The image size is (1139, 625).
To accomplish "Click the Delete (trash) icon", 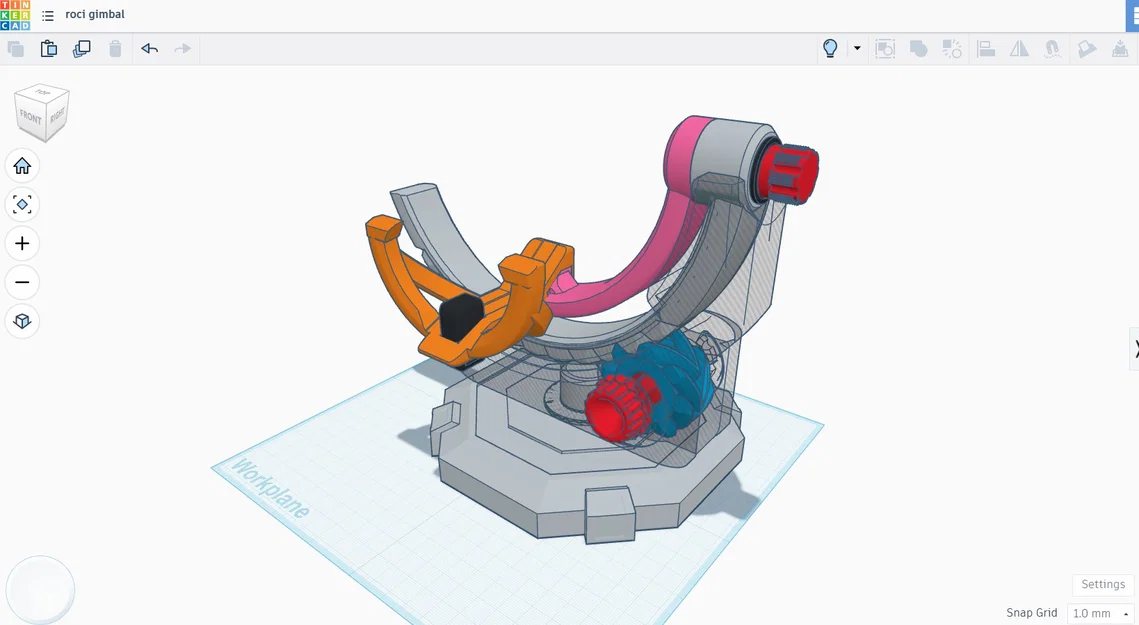I will pyautogui.click(x=115, y=48).
